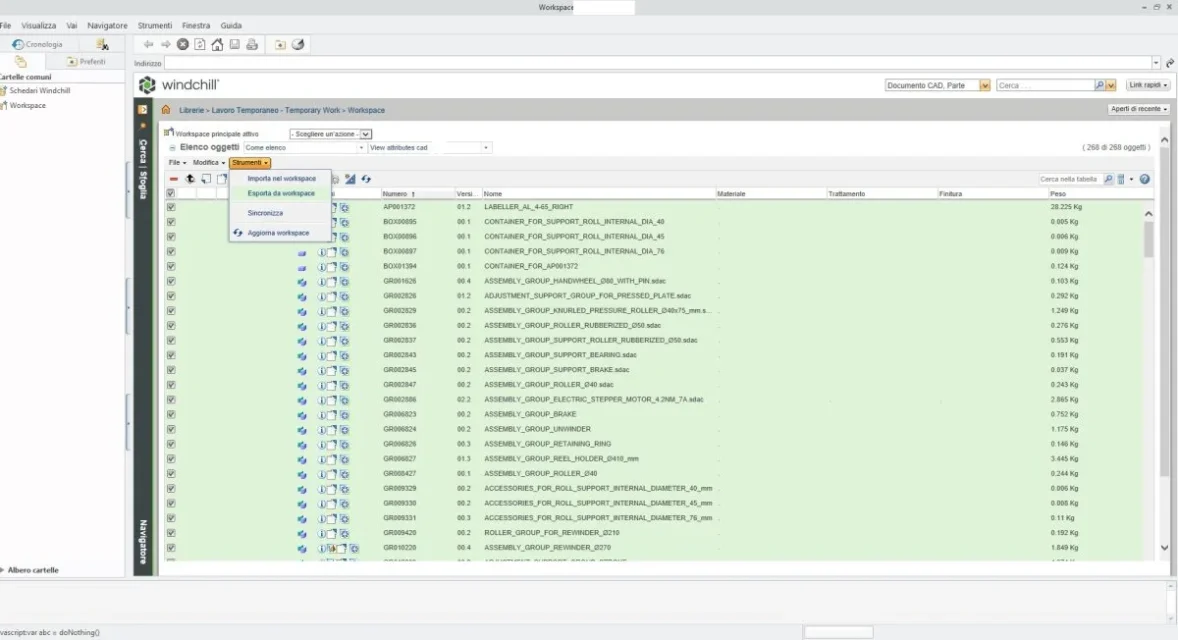Click the info icon for GR001626 row
1178x640 pixels.
tap(322, 281)
